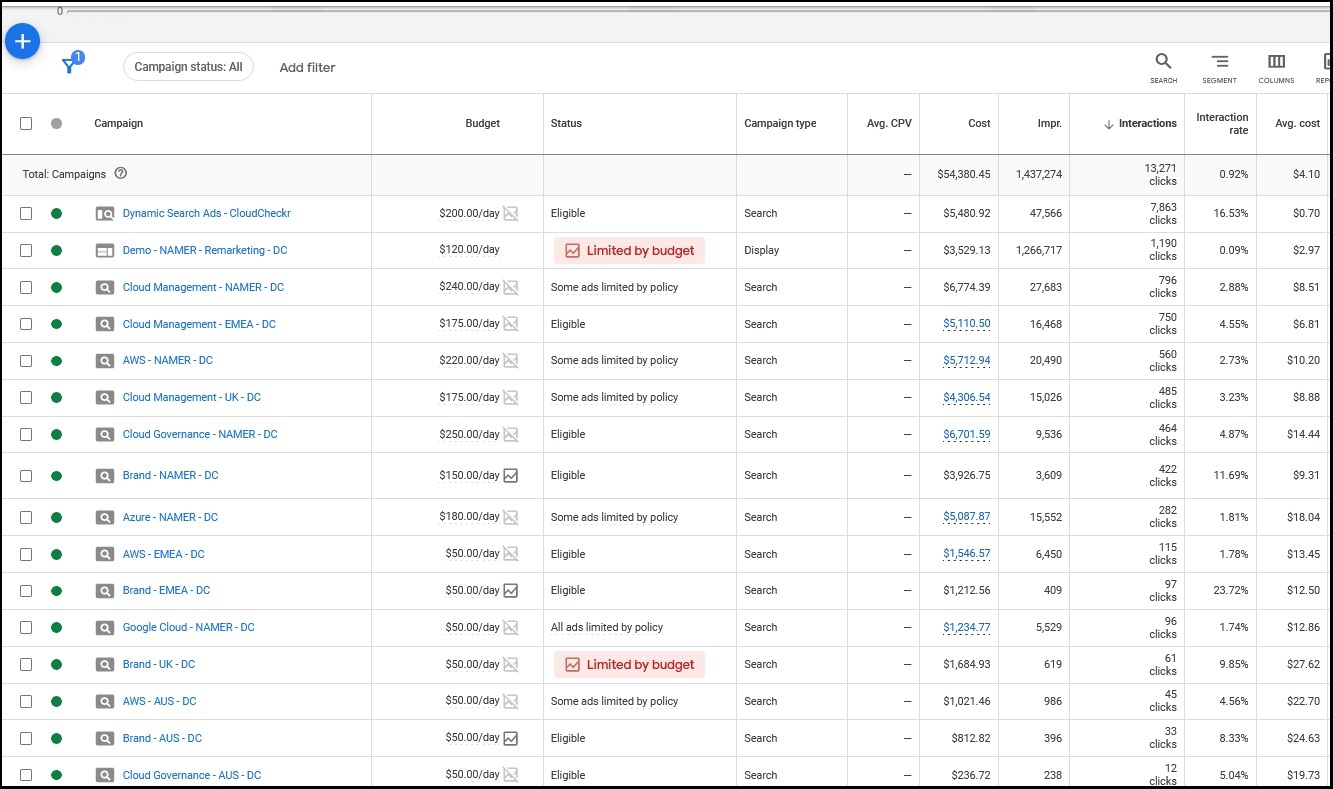
Task: Select checkbox for Dynamic Search Ads - CloudCheckr
Action: click(26, 214)
